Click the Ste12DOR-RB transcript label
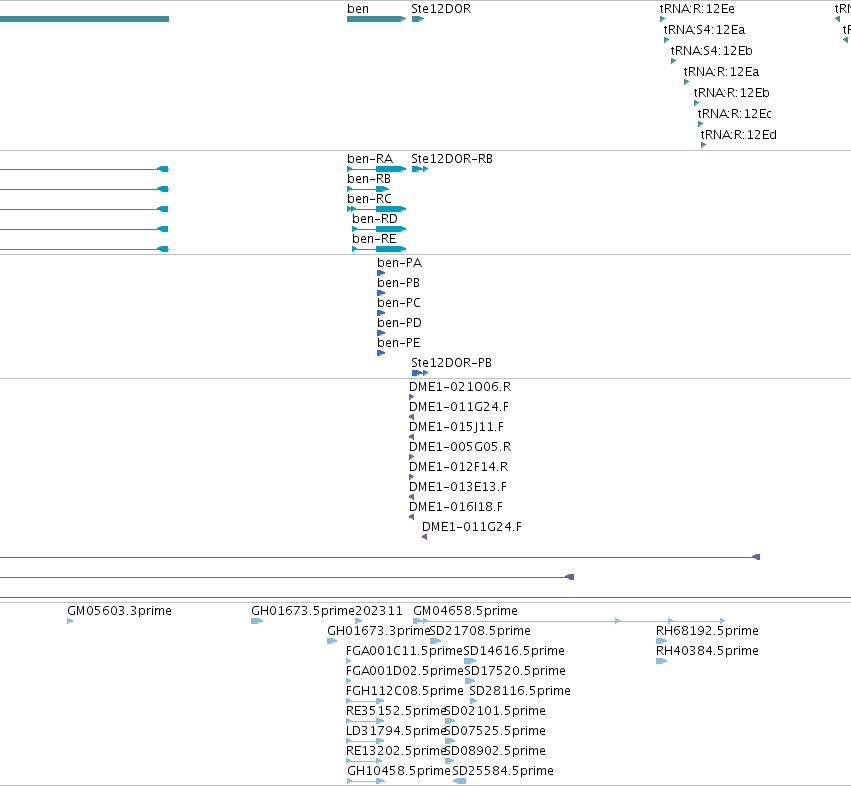Viewport: 851px width, 786px height. [452, 159]
